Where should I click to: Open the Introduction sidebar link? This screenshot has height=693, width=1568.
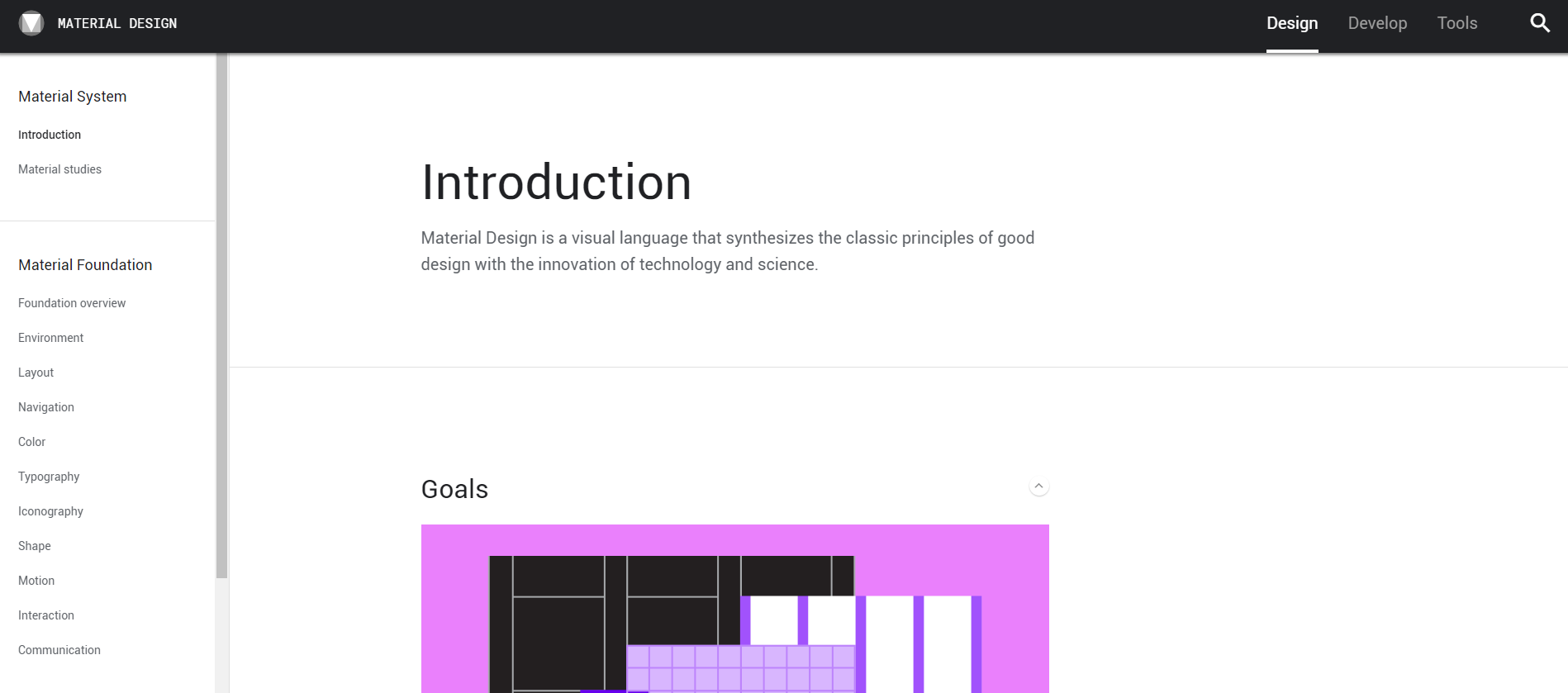coord(50,135)
